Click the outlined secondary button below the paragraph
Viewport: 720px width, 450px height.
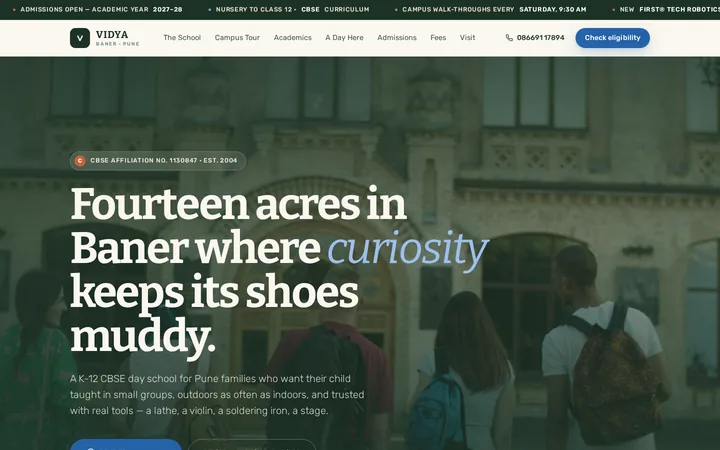pyautogui.click(x=252, y=444)
